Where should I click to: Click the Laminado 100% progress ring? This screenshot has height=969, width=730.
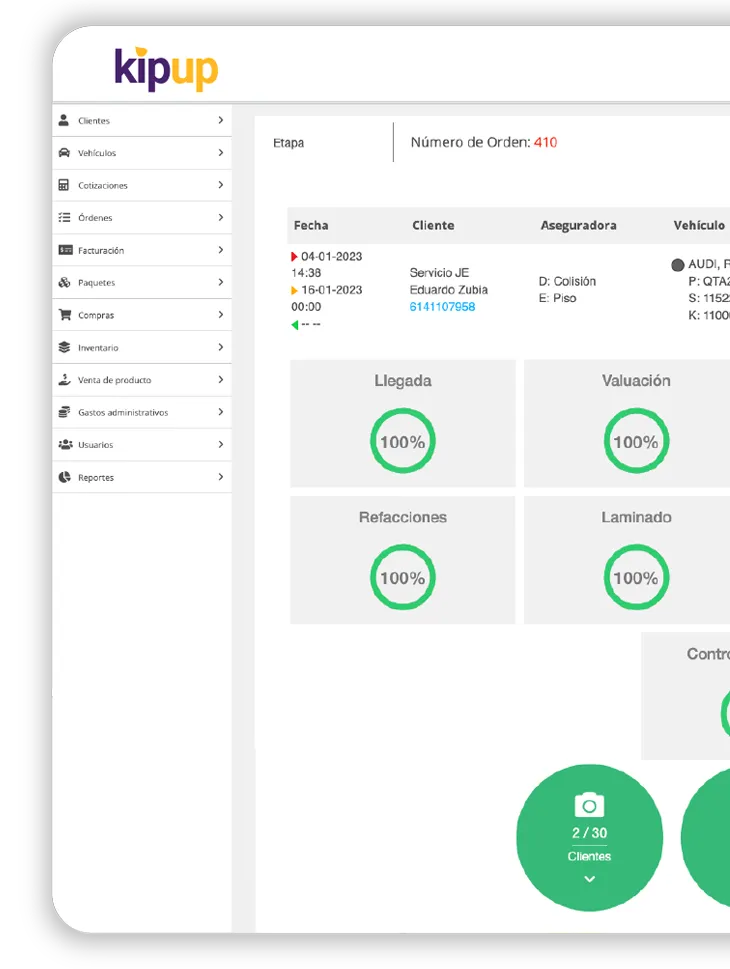point(636,577)
